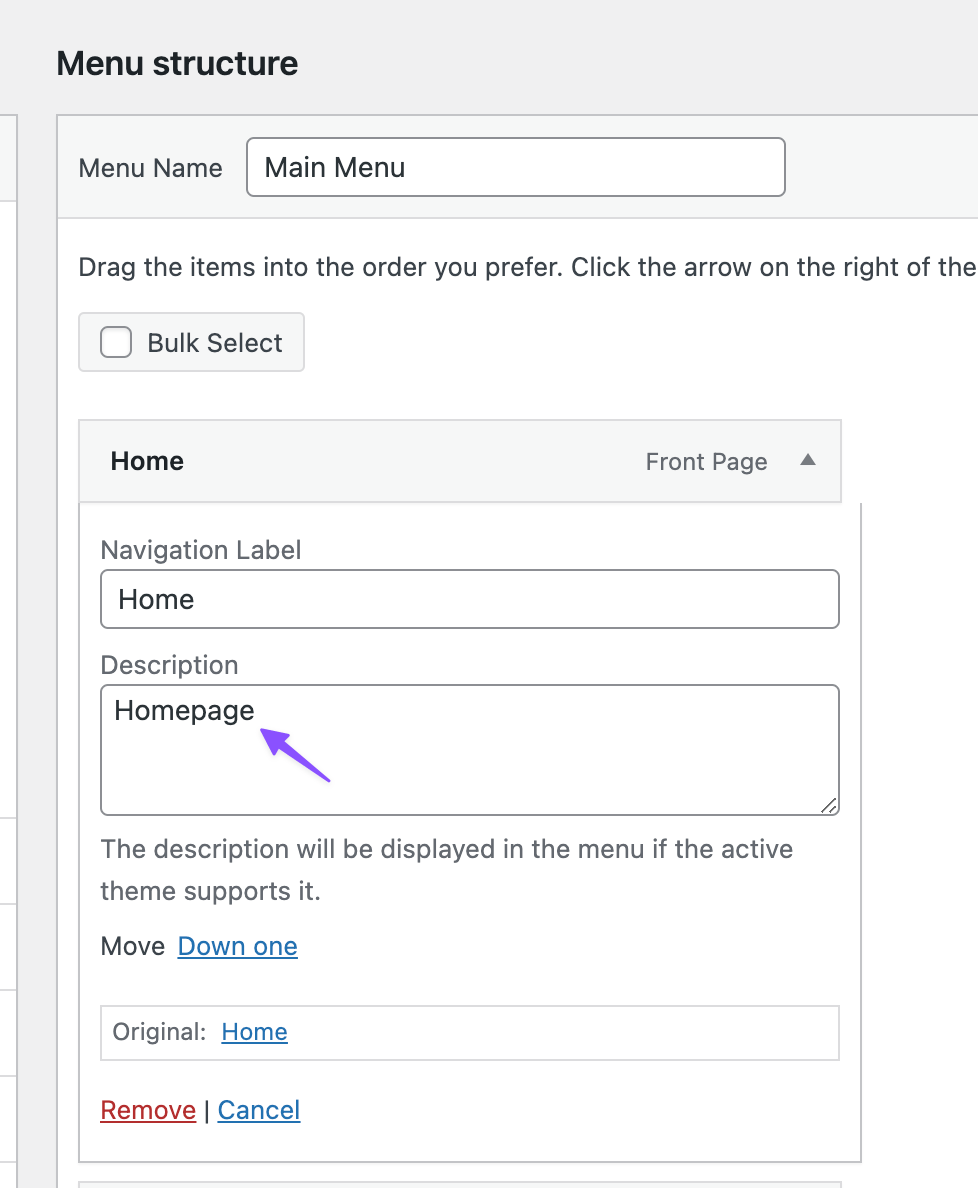This screenshot has width=978, height=1188.
Task: Click the Description field caption
Action: (x=169, y=665)
